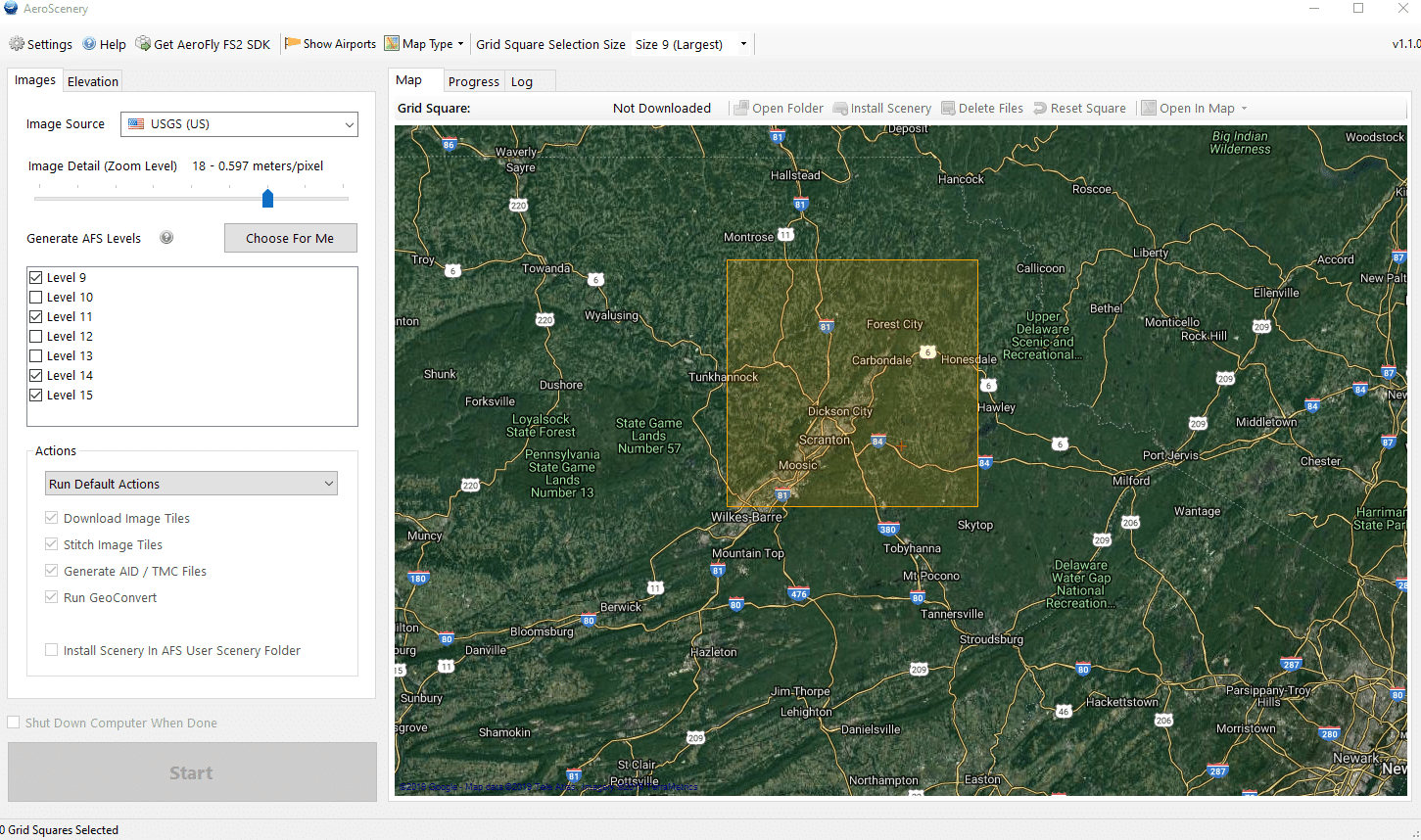Image resolution: width=1421 pixels, height=840 pixels.
Task: Click the Delete Files label
Action: click(x=991, y=109)
